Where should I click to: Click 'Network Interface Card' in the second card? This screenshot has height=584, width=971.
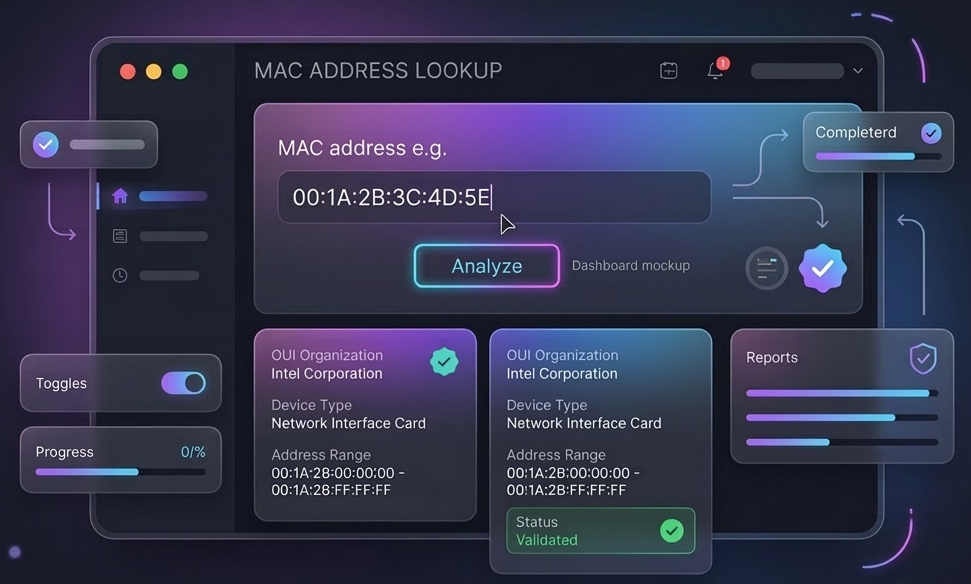tap(584, 423)
